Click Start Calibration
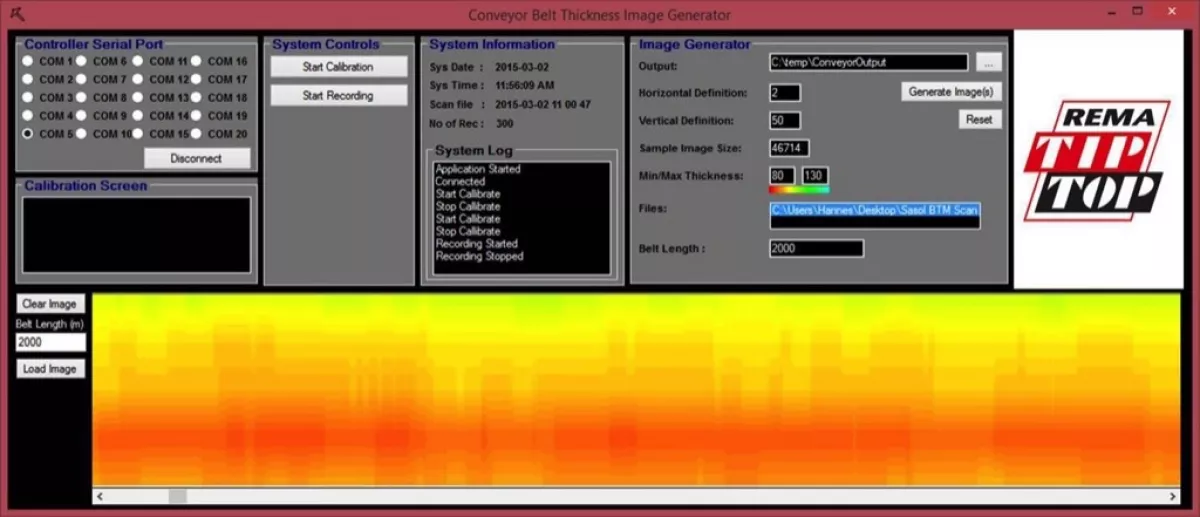The width and height of the screenshot is (1200, 517). pyautogui.click(x=338, y=67)
